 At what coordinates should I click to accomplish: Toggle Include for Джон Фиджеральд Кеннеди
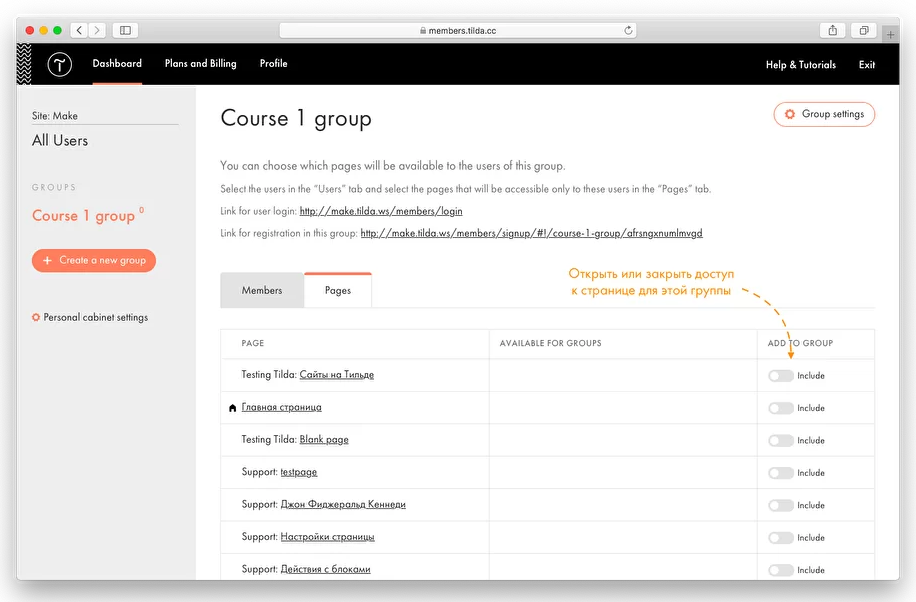click(781, 506)
